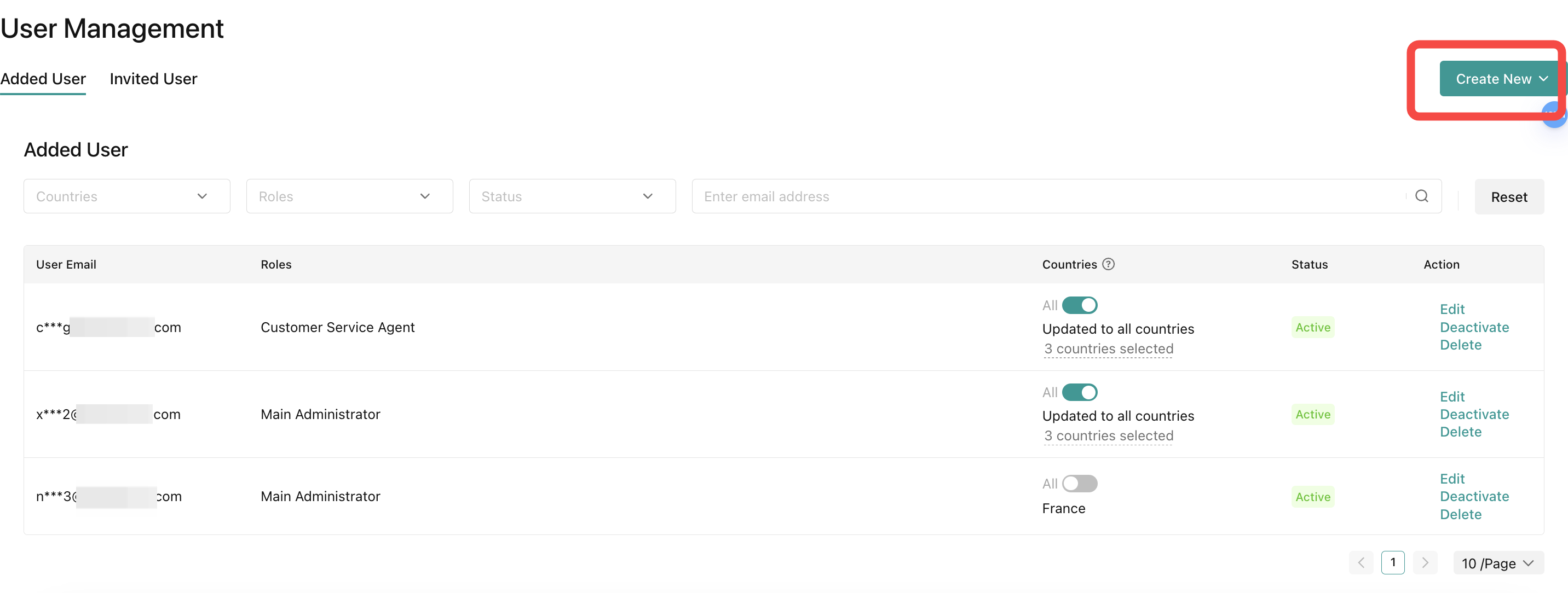Screen dimensions: 1568x593
Task: Click the search magnifier icon in email field
Action: (x=1421, y=196)
